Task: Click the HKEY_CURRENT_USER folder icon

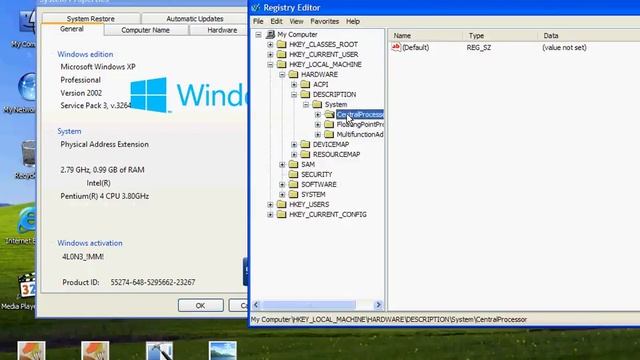Action: click(x=282, y=54)
